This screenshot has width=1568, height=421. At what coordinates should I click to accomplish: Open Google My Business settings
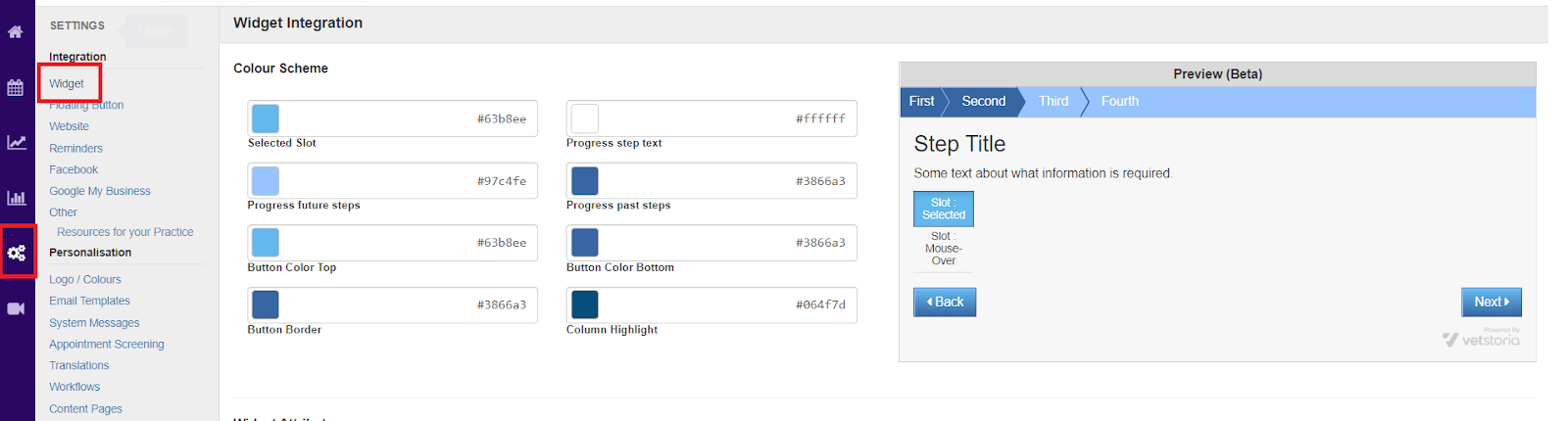pyautogui.click(x=100, y=191)
